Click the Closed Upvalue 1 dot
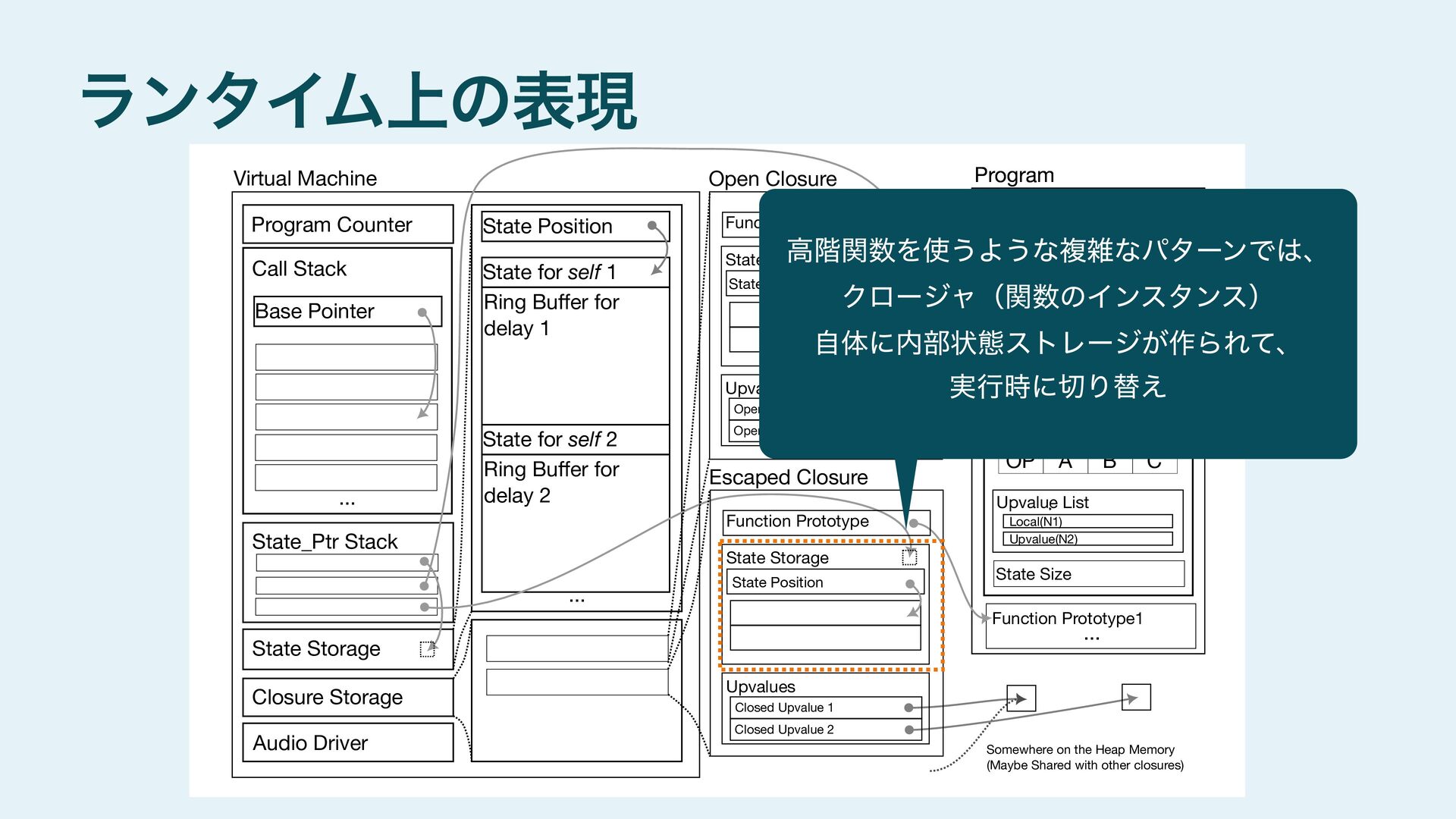The image size is (1456, 819). point(908,708)
